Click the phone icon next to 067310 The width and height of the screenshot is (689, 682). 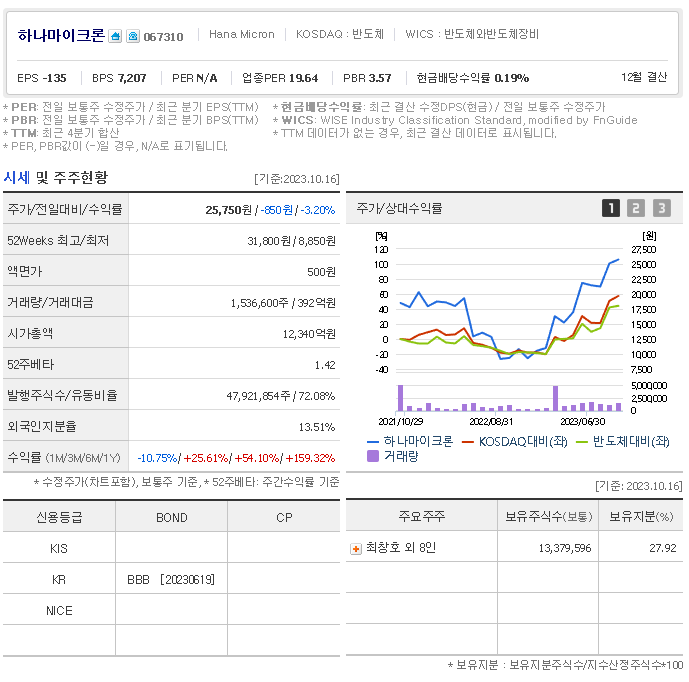[133, 36]
